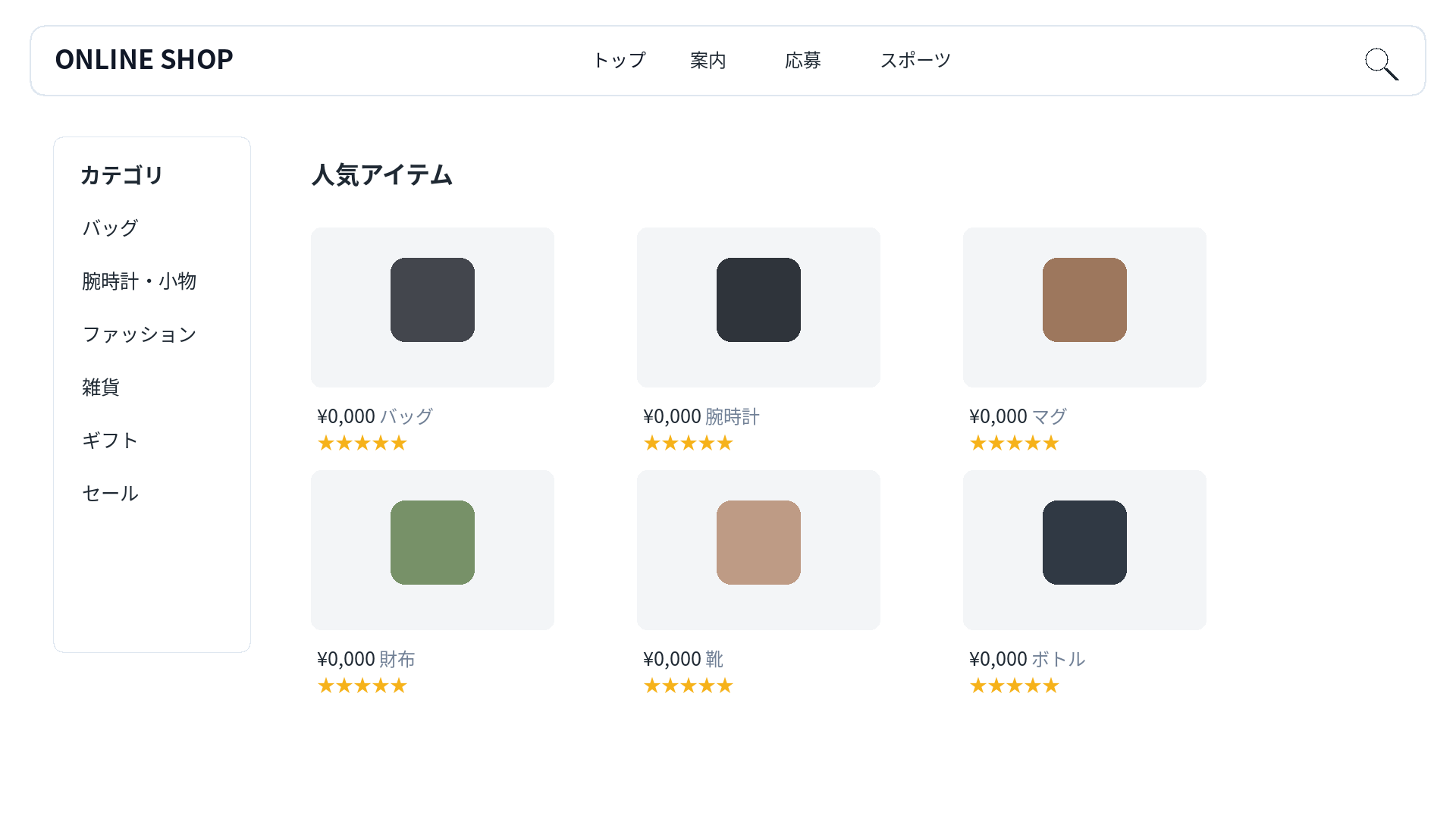Viewport: 1456px width, 819px height.
Task: Click the カテゴリ sidebar heading
Action: (x=121, y=174)
